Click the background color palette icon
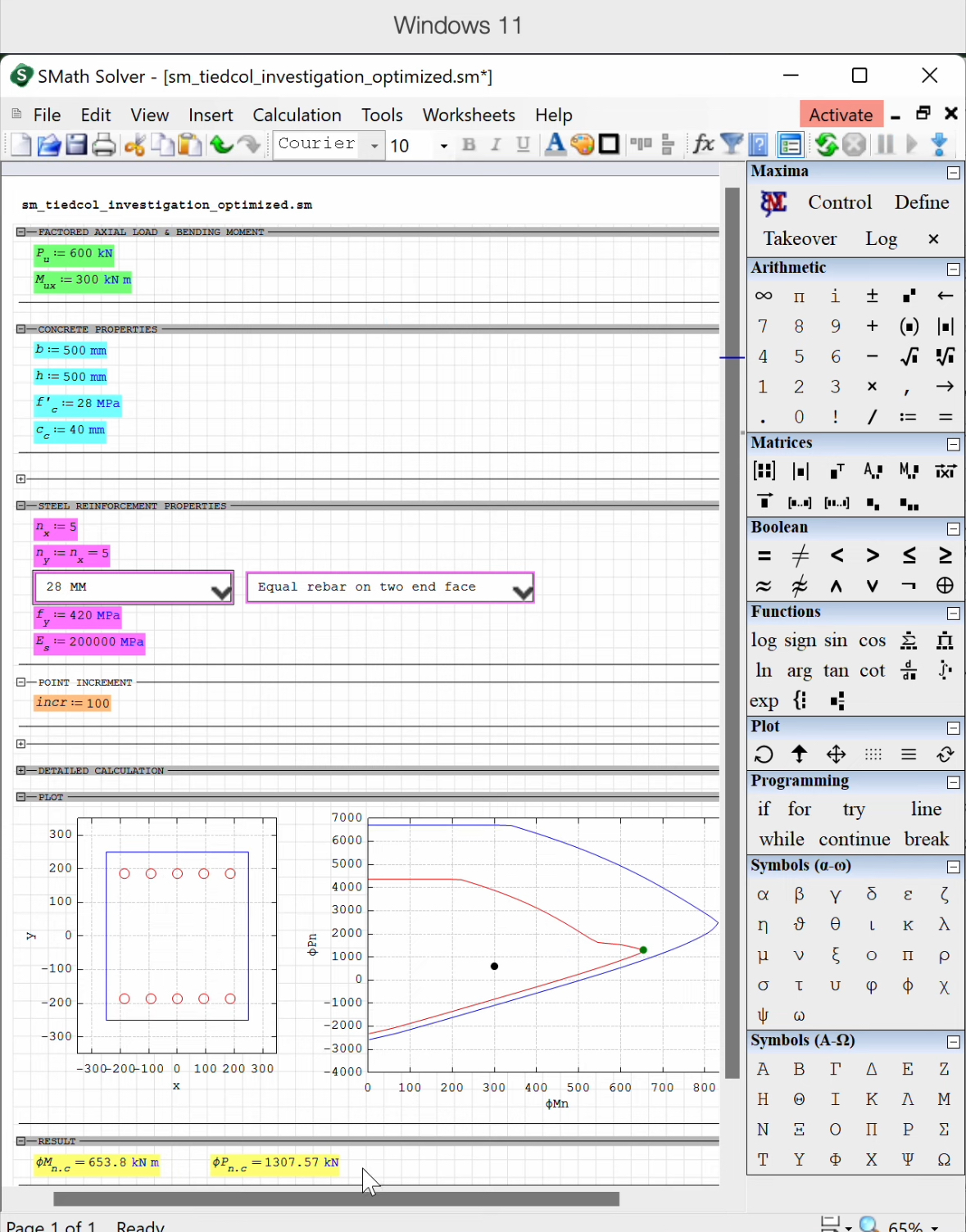966x1232 pixels. click(x=583, y=145)
